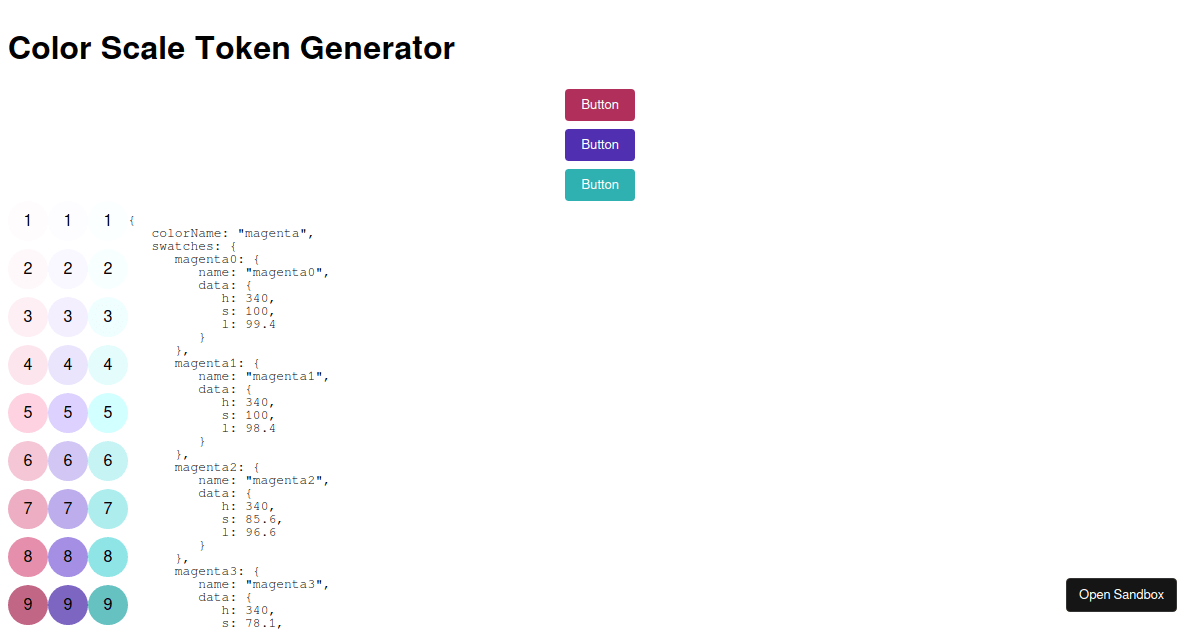This screenshot has height=630, width=1200.
Task: Select purple swatch number 9
Action: (67, 604)
